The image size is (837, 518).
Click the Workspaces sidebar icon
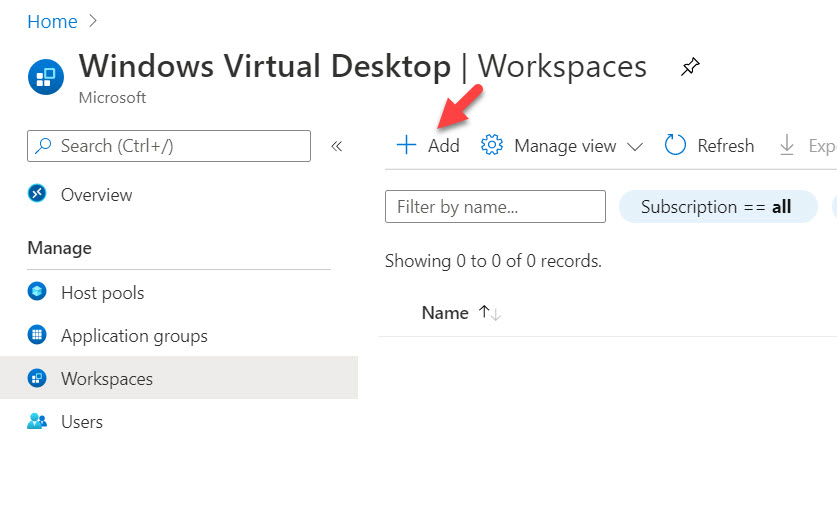37,378
